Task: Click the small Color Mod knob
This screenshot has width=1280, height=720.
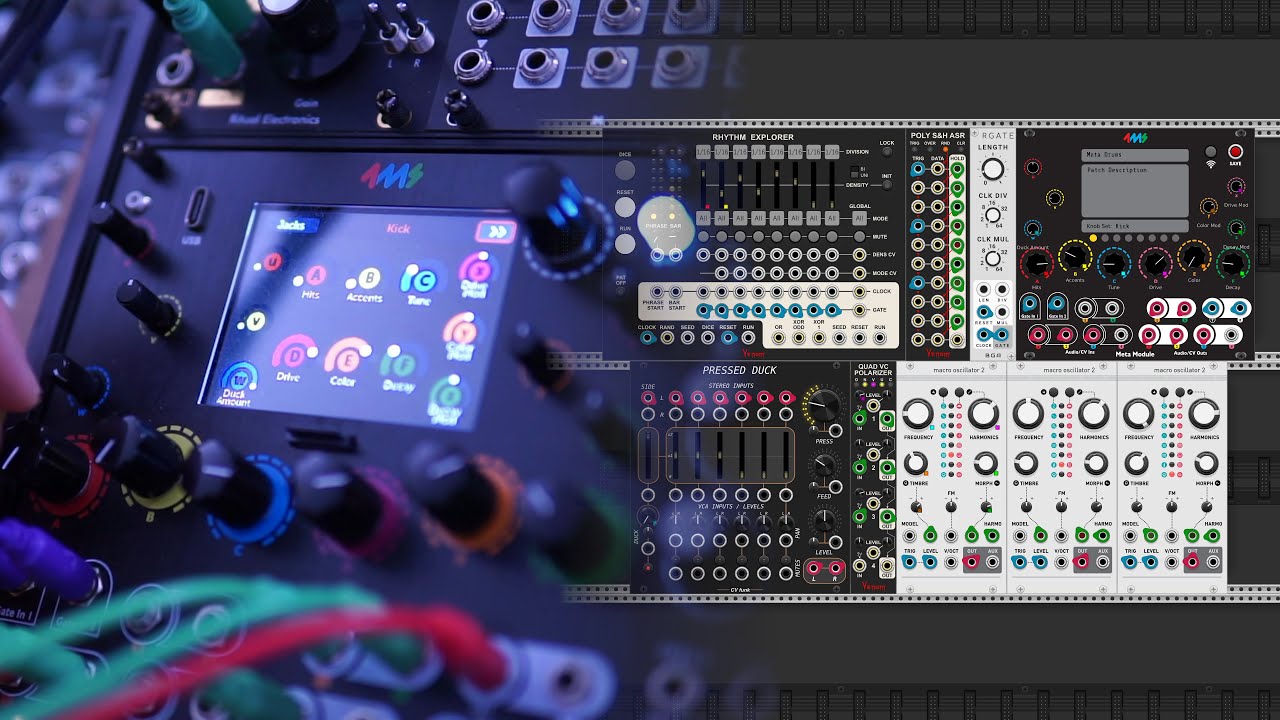Action: tap(1208, 206)
